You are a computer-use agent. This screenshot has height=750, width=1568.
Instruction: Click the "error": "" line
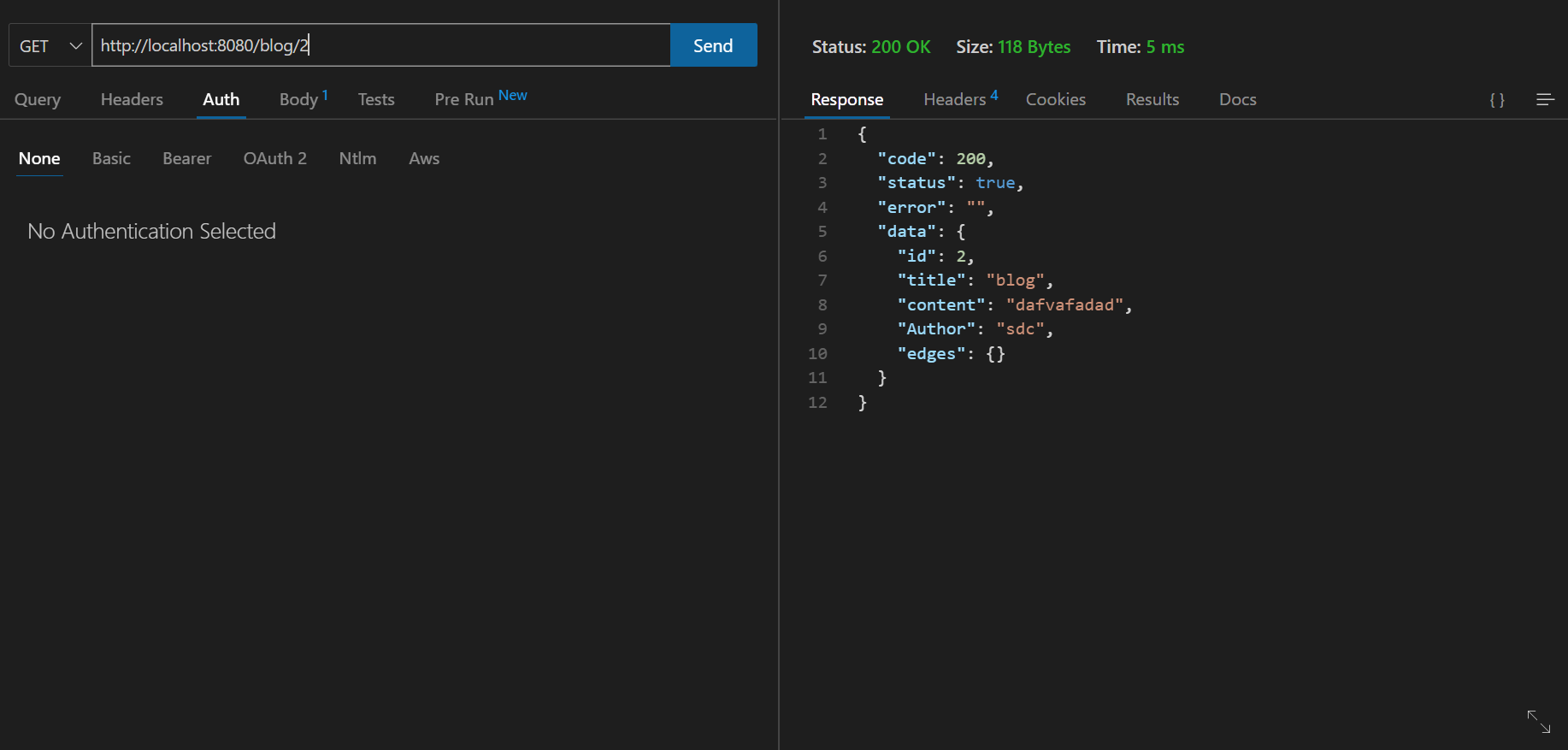(935, 208)
